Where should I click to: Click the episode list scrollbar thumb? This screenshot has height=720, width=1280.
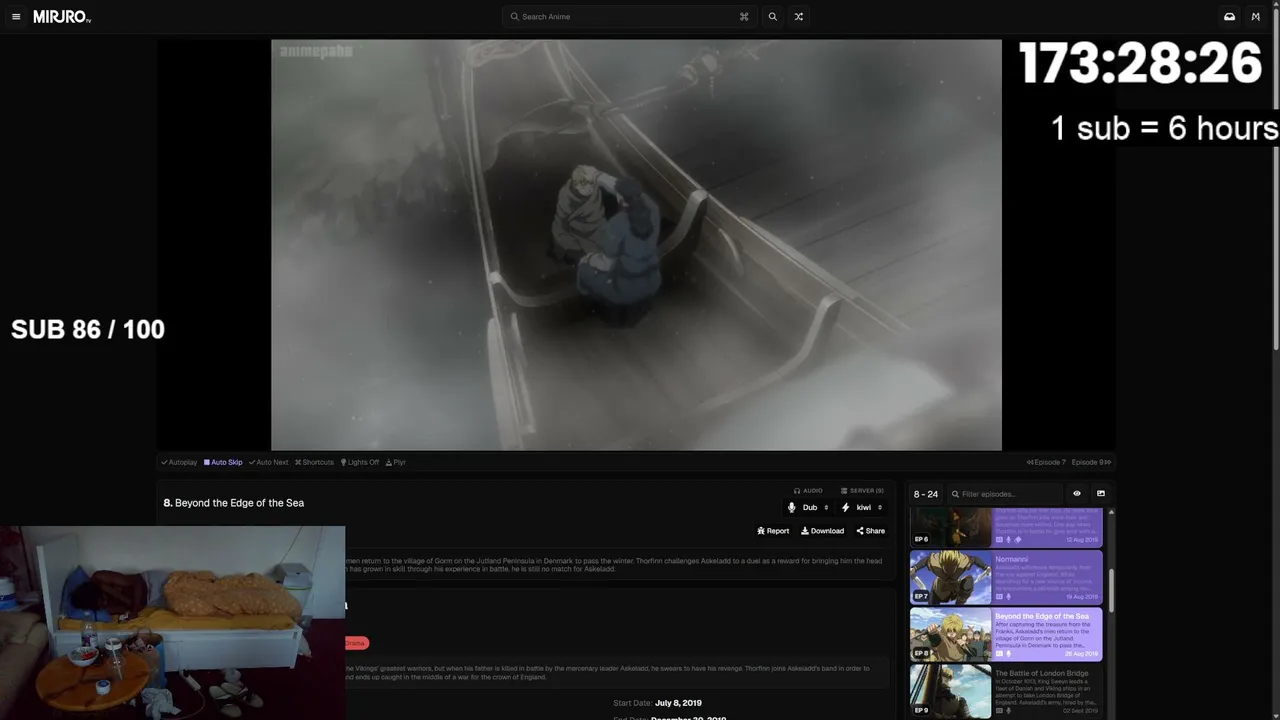(x=1111, y=590)
